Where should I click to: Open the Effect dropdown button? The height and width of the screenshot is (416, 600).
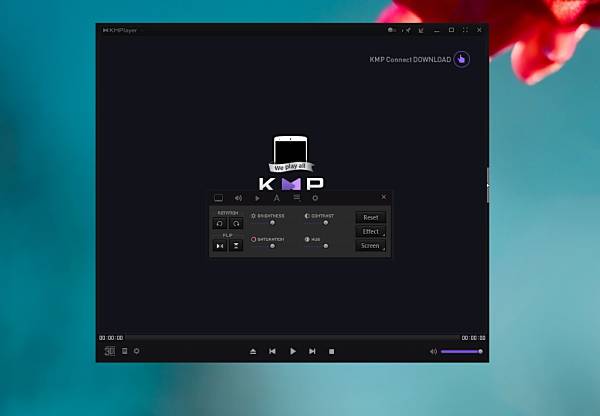pos(370,232)
